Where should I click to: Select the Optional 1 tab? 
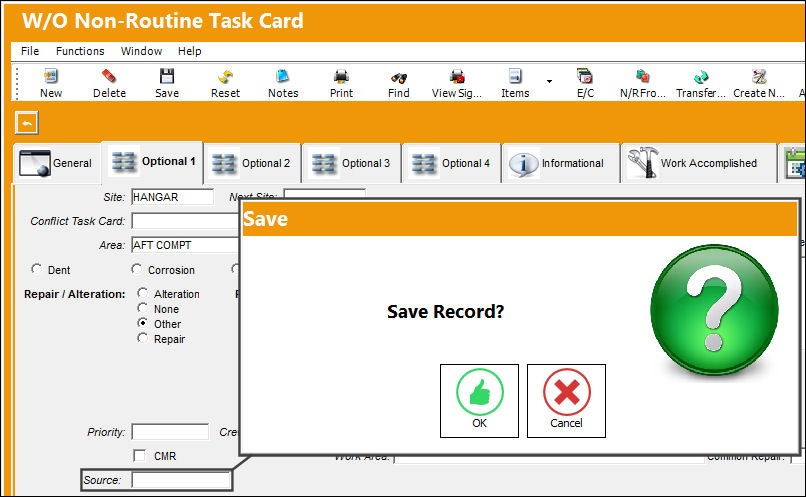(153, 161)
